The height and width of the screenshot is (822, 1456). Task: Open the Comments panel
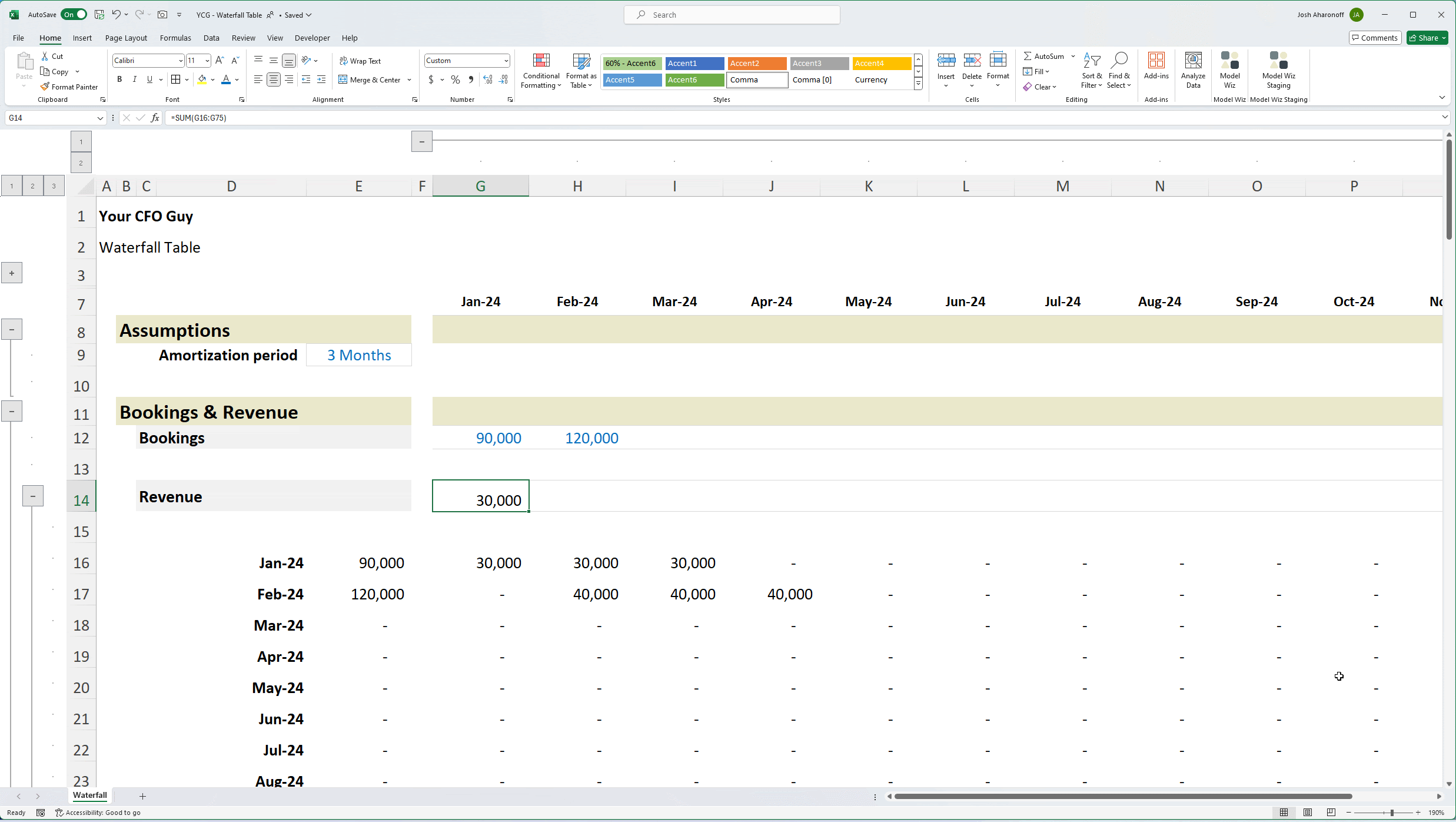[1375, 37]
